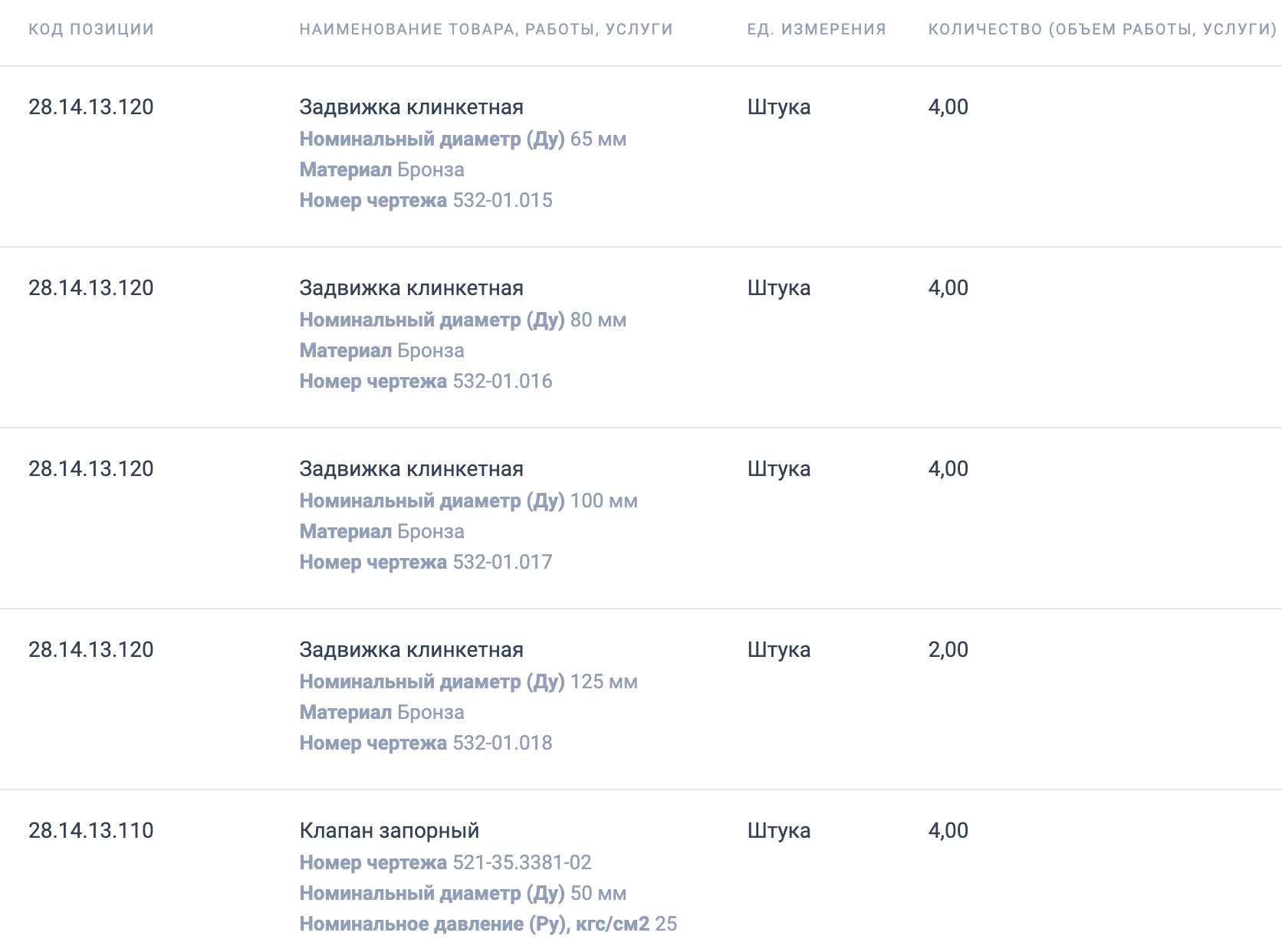This screenshot has height=952, width=1282.
Task: Click 'Штука' unit in Клапан запорный row
Action: pos(778,831)
